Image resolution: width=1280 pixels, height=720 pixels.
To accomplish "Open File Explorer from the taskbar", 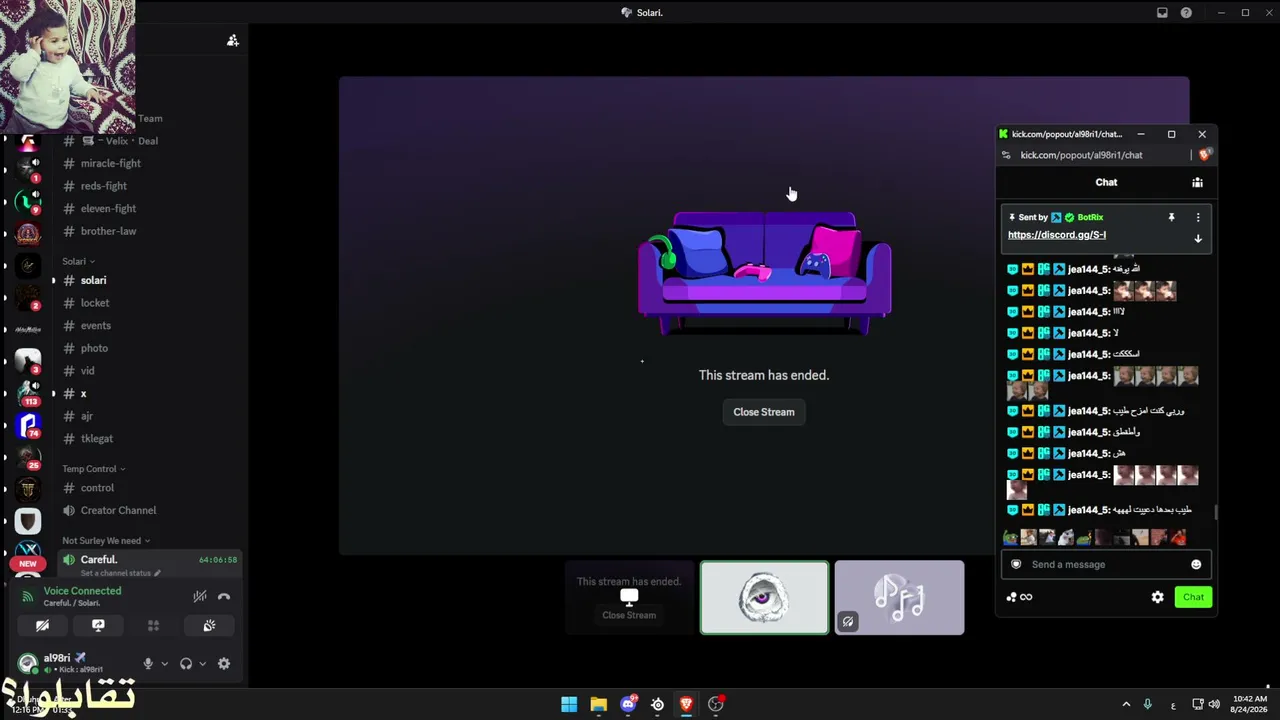I will (598, 704).
